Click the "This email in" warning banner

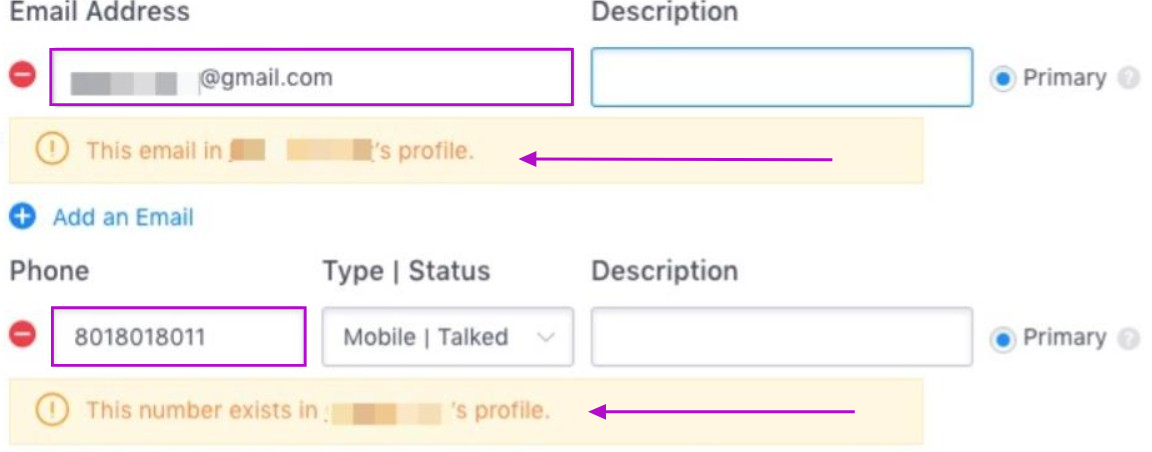pyautogui.click(x=700, y=151)
